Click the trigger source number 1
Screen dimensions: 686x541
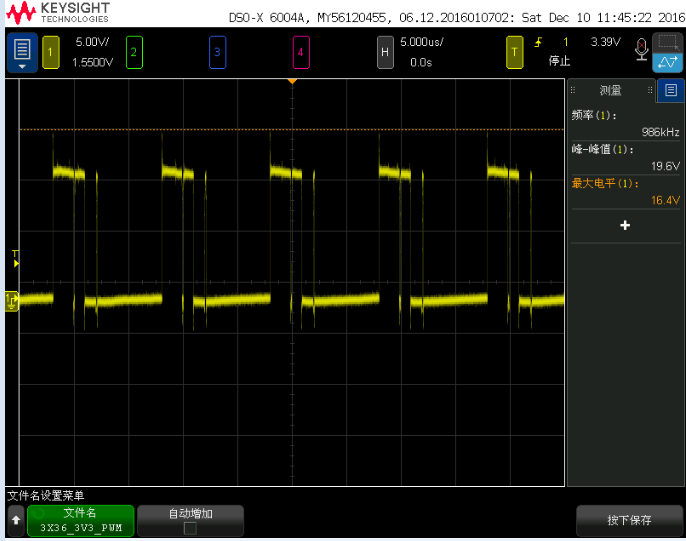[x=566, y=42]
